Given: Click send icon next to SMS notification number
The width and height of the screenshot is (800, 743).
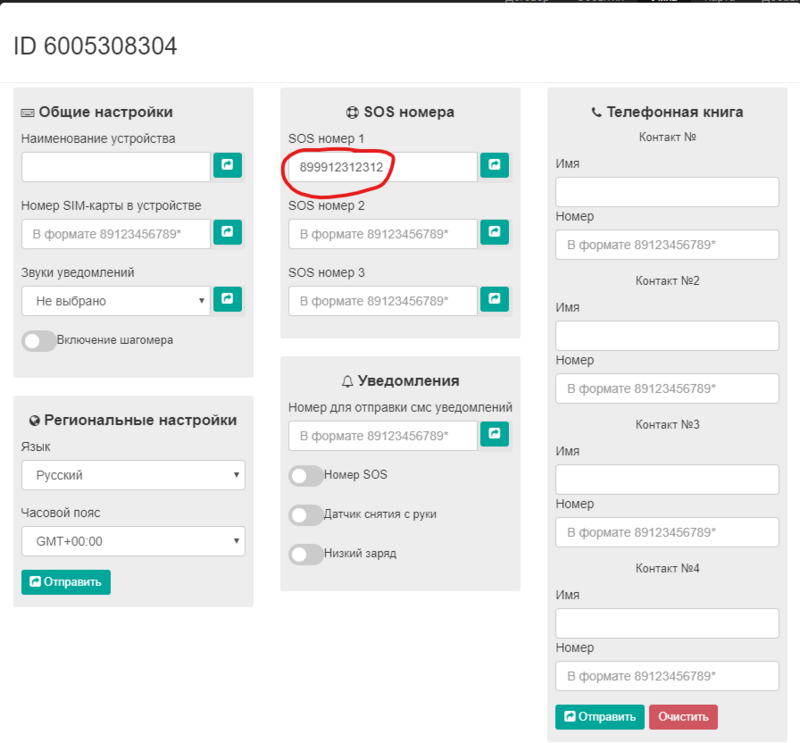Looking at the screenshot, I should pyautogui.click(x=494, y=433).
